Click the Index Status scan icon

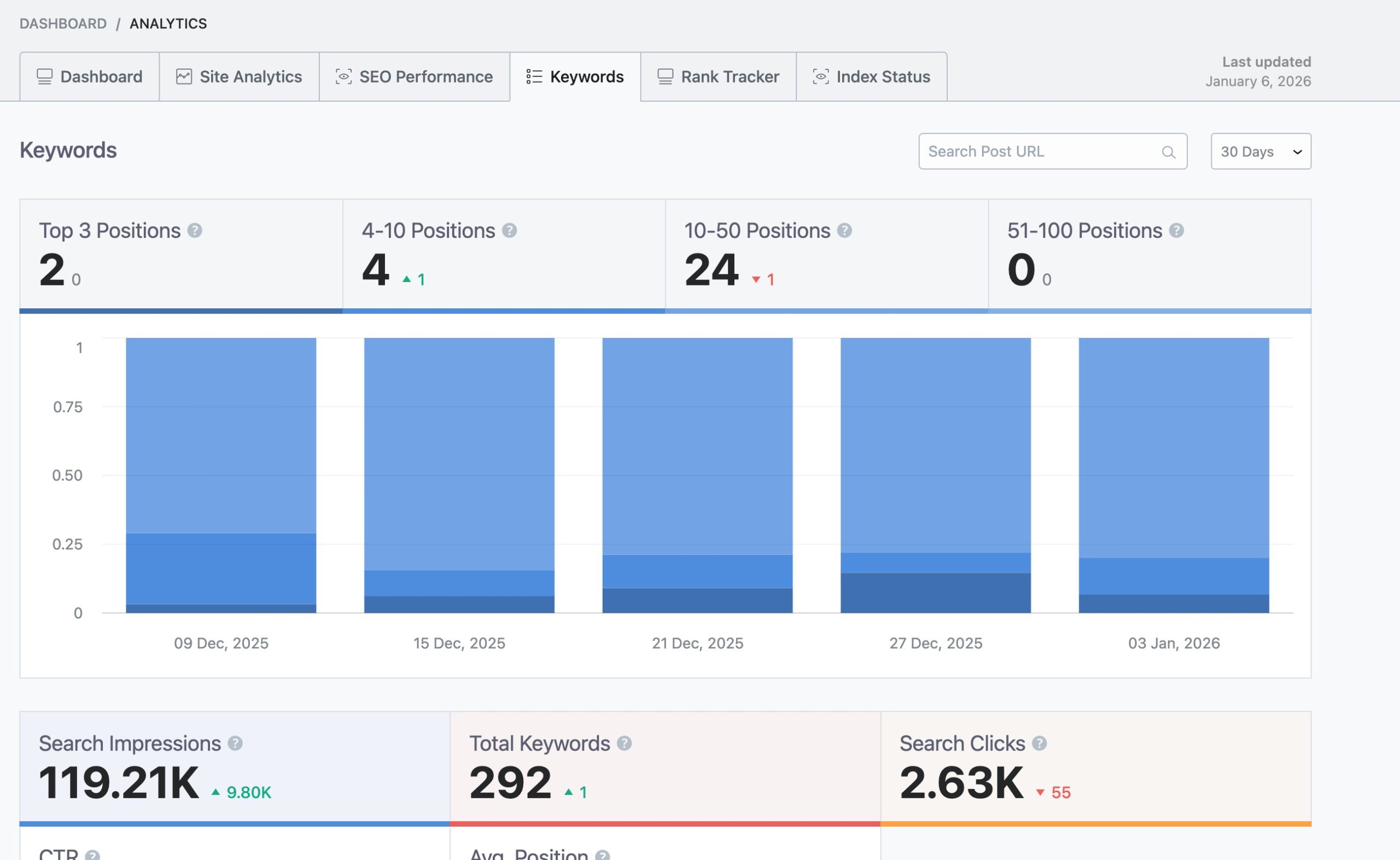pyautogui.click(x=820, y=76)
